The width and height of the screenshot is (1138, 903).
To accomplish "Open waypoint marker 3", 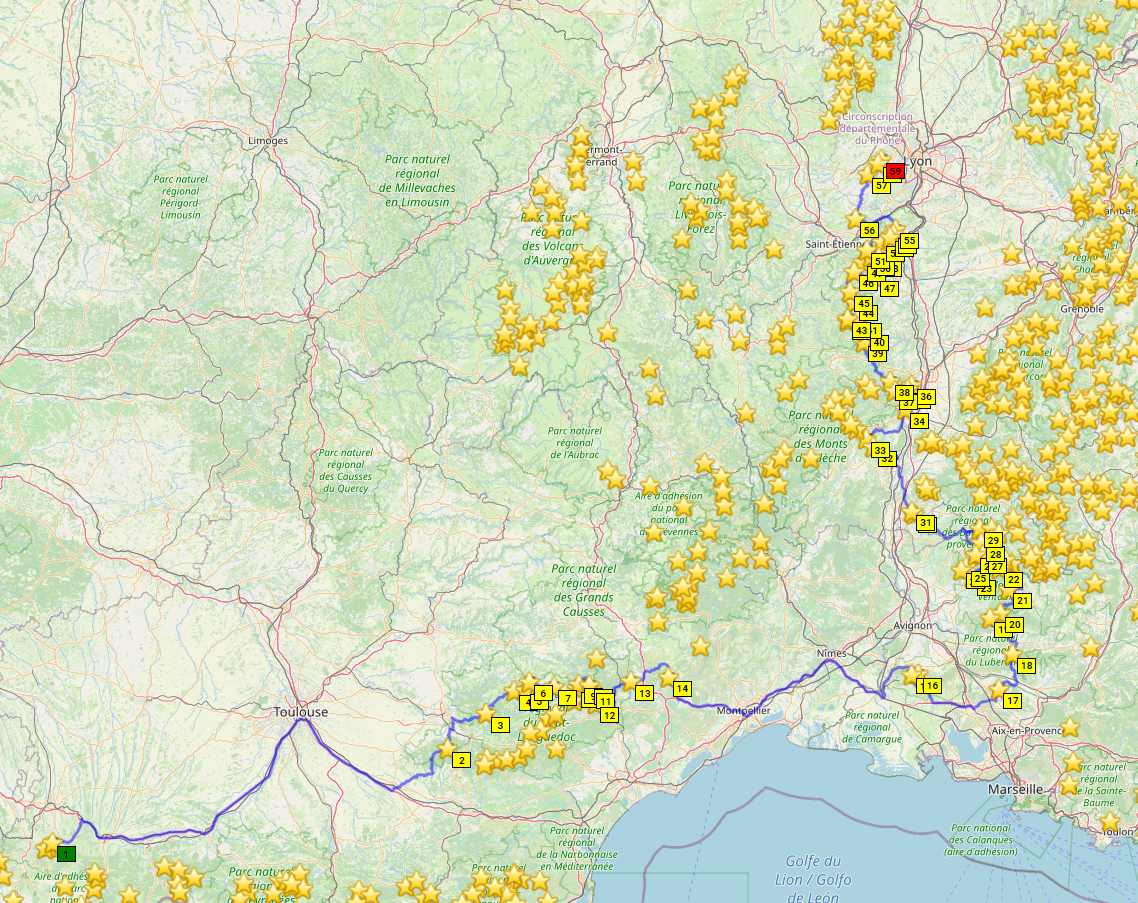I will pos(500,725).
